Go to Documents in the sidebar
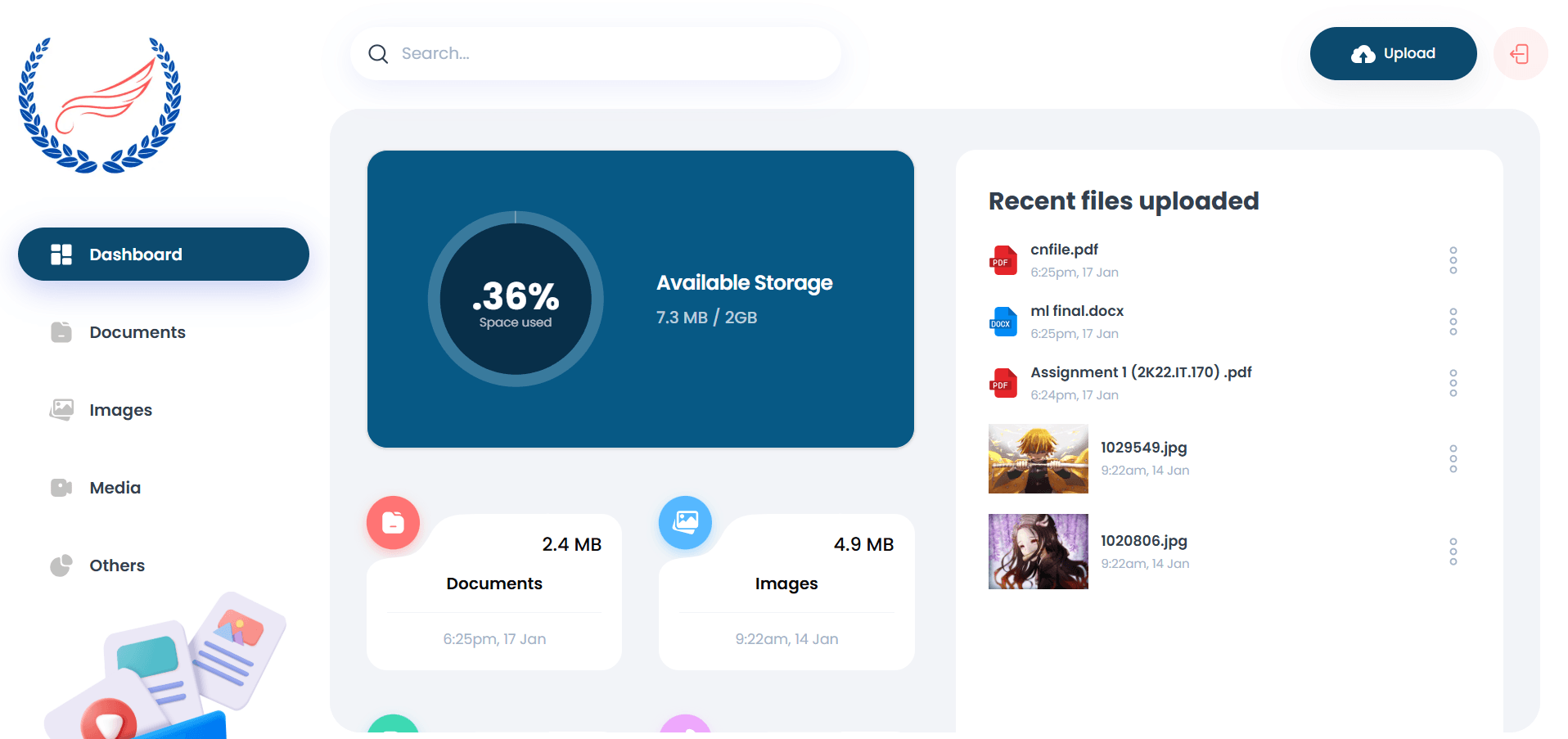 [137, 332]
